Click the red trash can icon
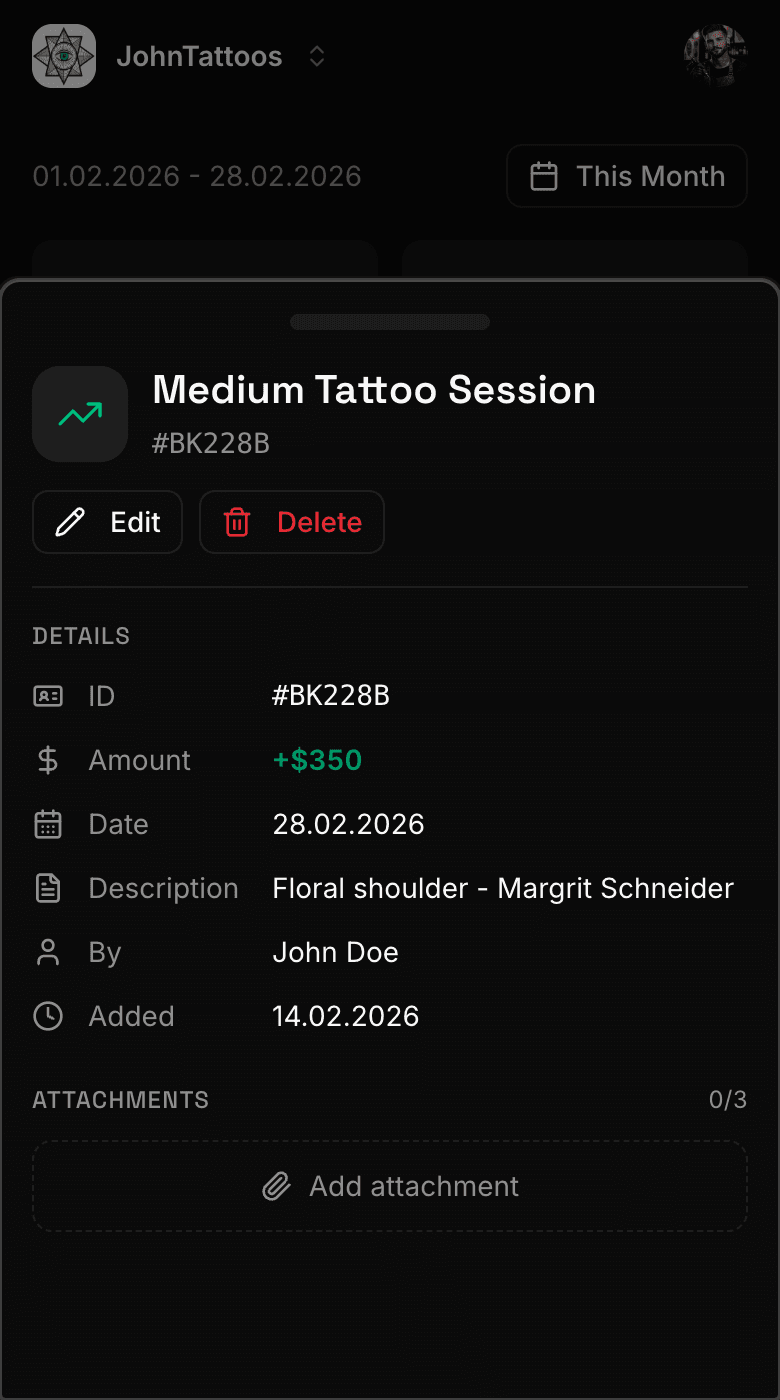The image size is (780, 1400). tap(237, 522)
